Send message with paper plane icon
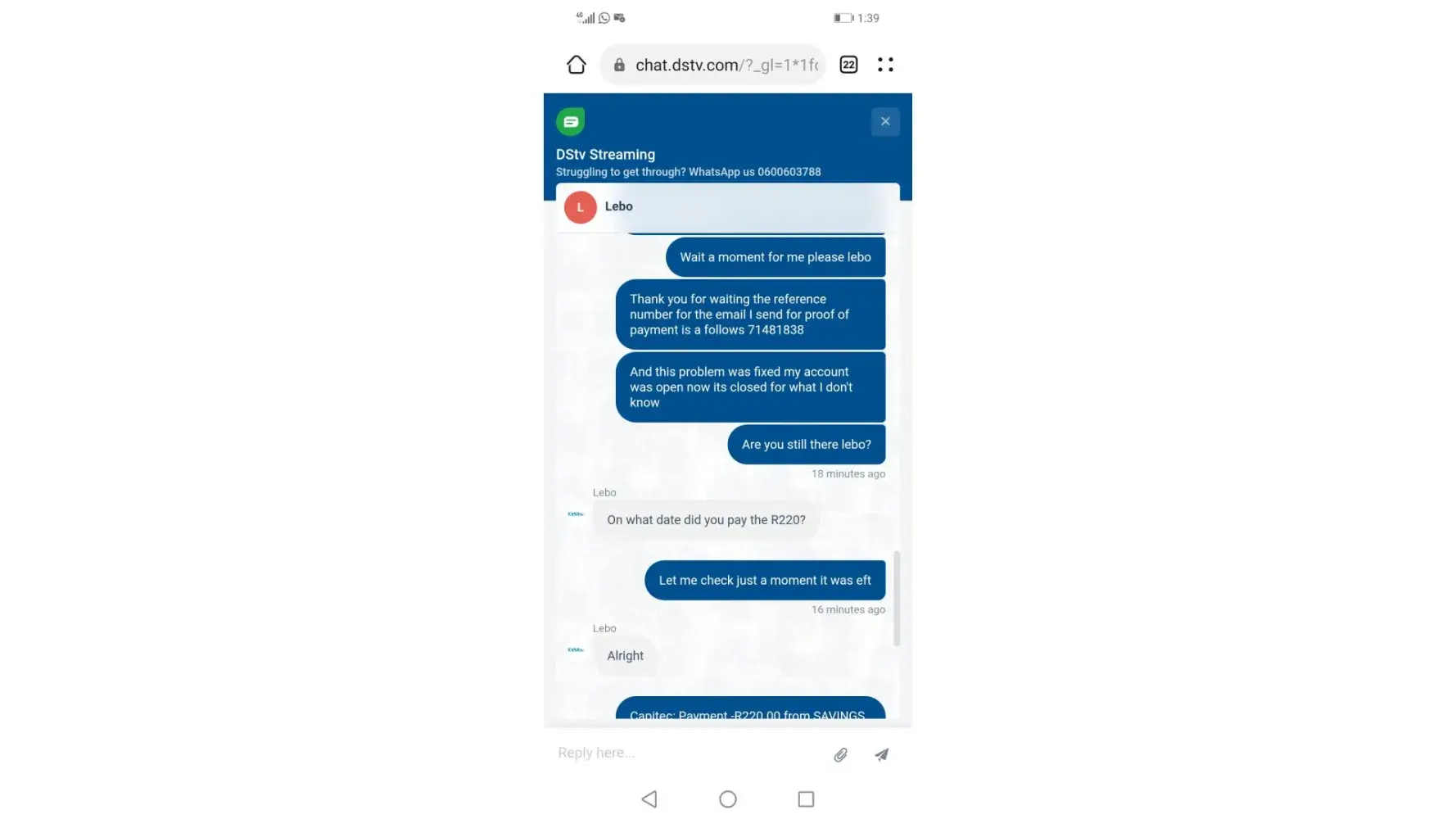The height and width of the screenshot is (819, 1456). (x=881, y=754)
